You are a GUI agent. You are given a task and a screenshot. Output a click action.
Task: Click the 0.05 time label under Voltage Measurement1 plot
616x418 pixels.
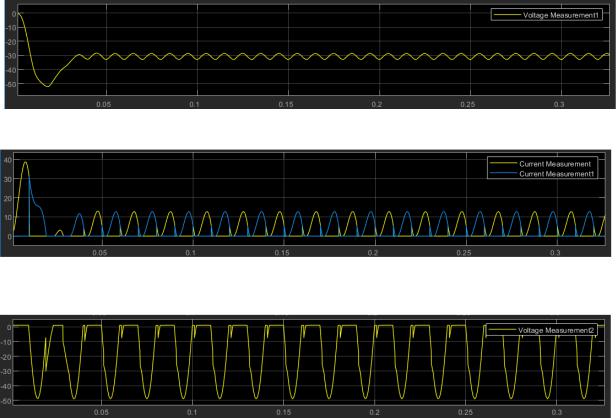pos(104,104)
